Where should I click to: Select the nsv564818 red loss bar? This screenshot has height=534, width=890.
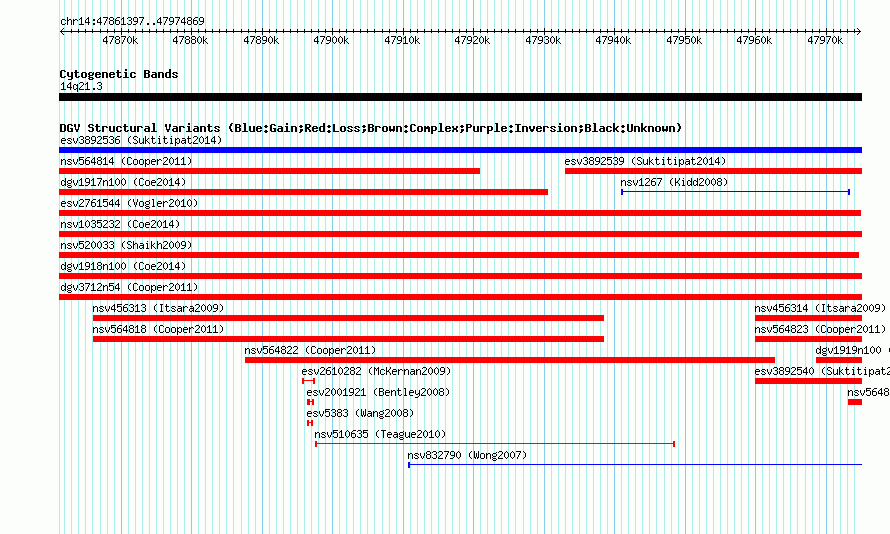(348, 339)
